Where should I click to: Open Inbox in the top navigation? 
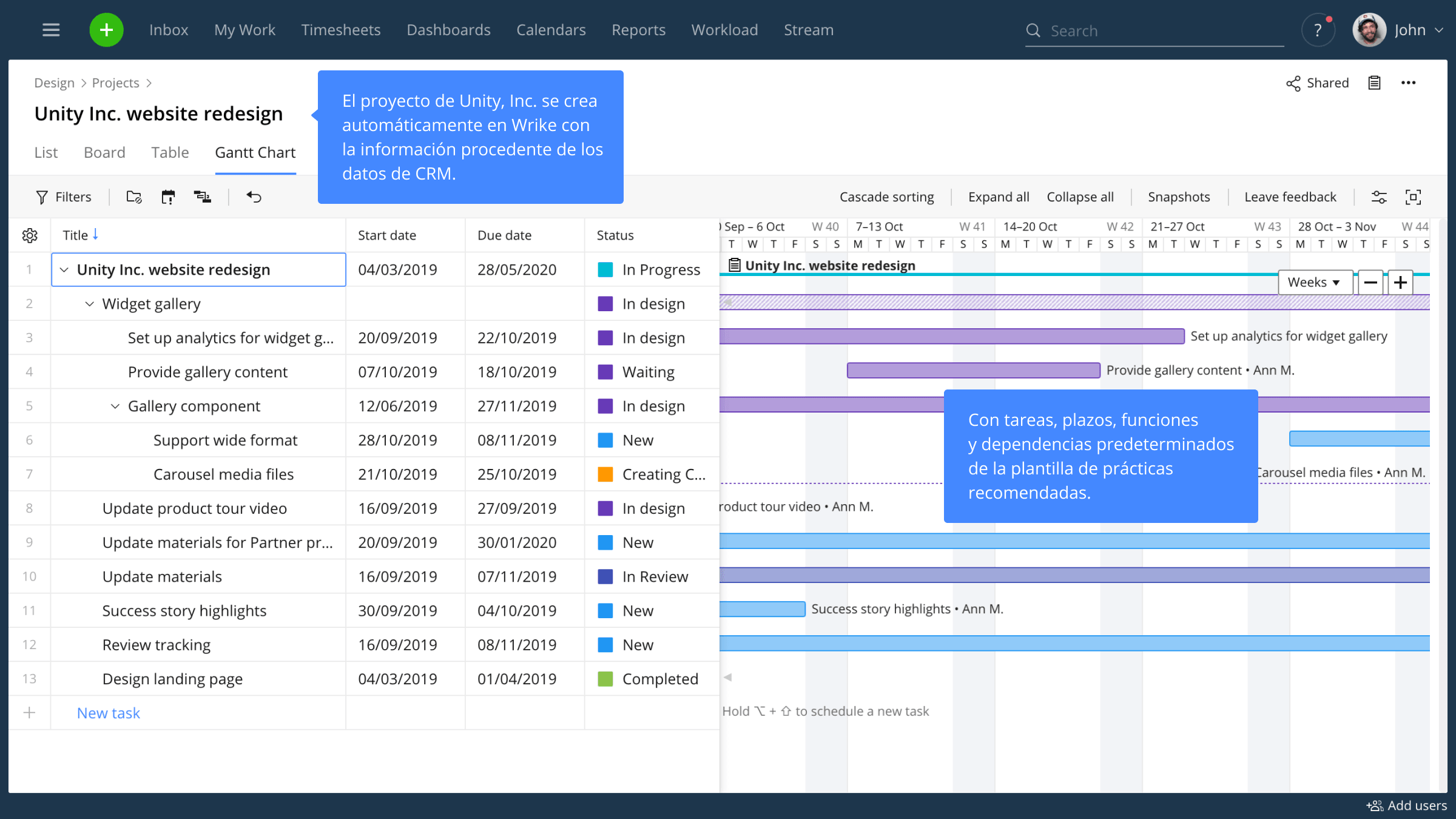tap(169, 30)
